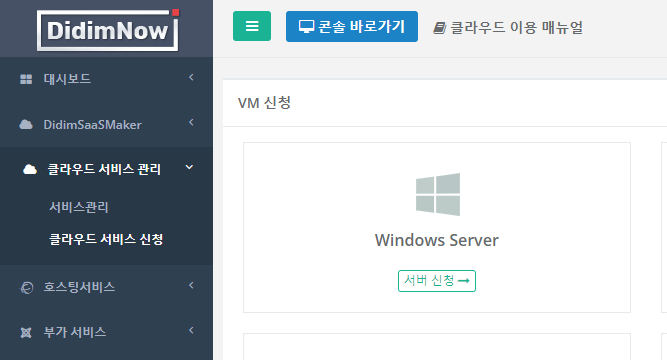Click the 부가 서비스 icon
This screenshot has height=360, width=667.
[x=26, y=333]
